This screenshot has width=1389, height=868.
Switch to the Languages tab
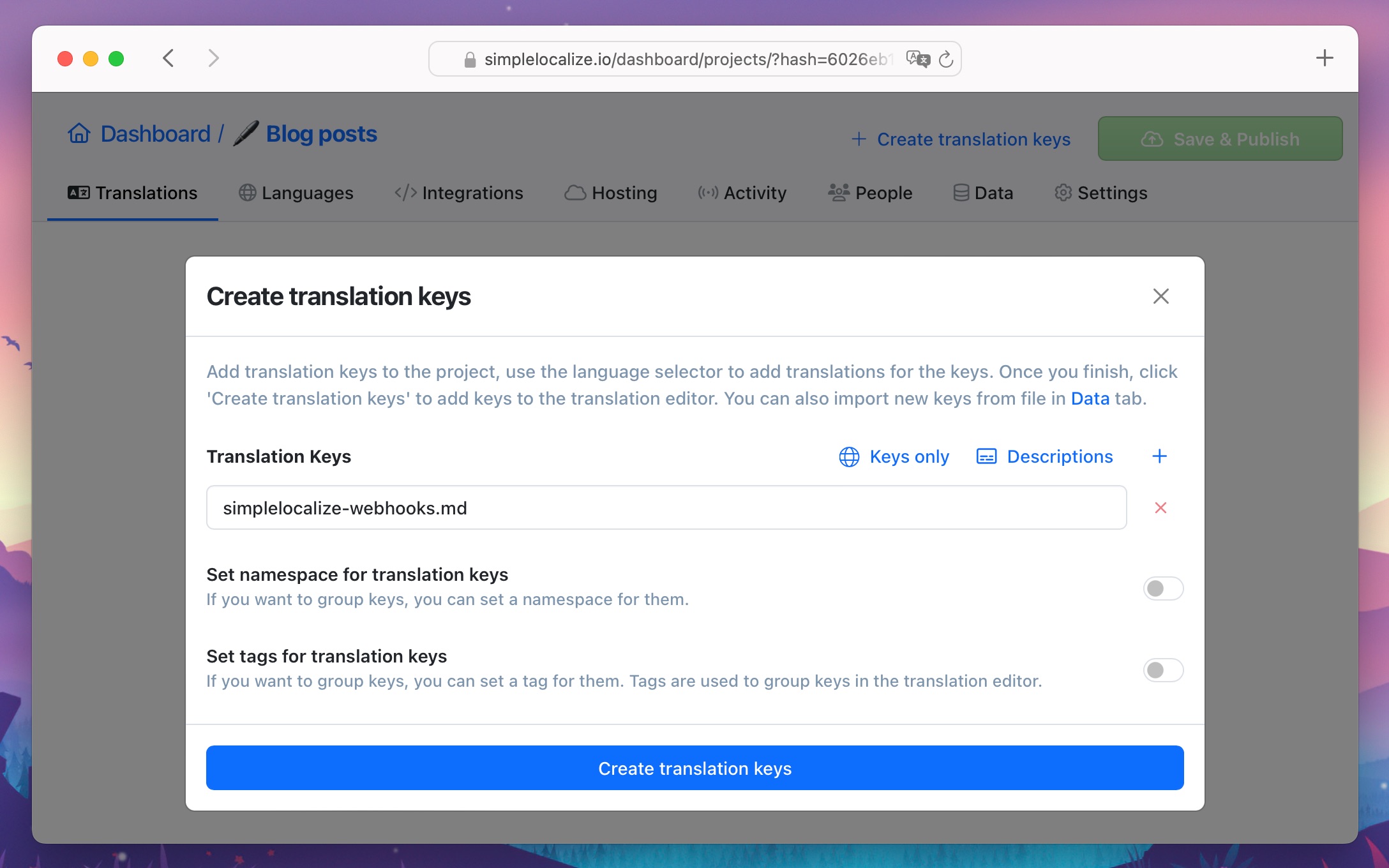pyautogui.click(x=296, y=192)
